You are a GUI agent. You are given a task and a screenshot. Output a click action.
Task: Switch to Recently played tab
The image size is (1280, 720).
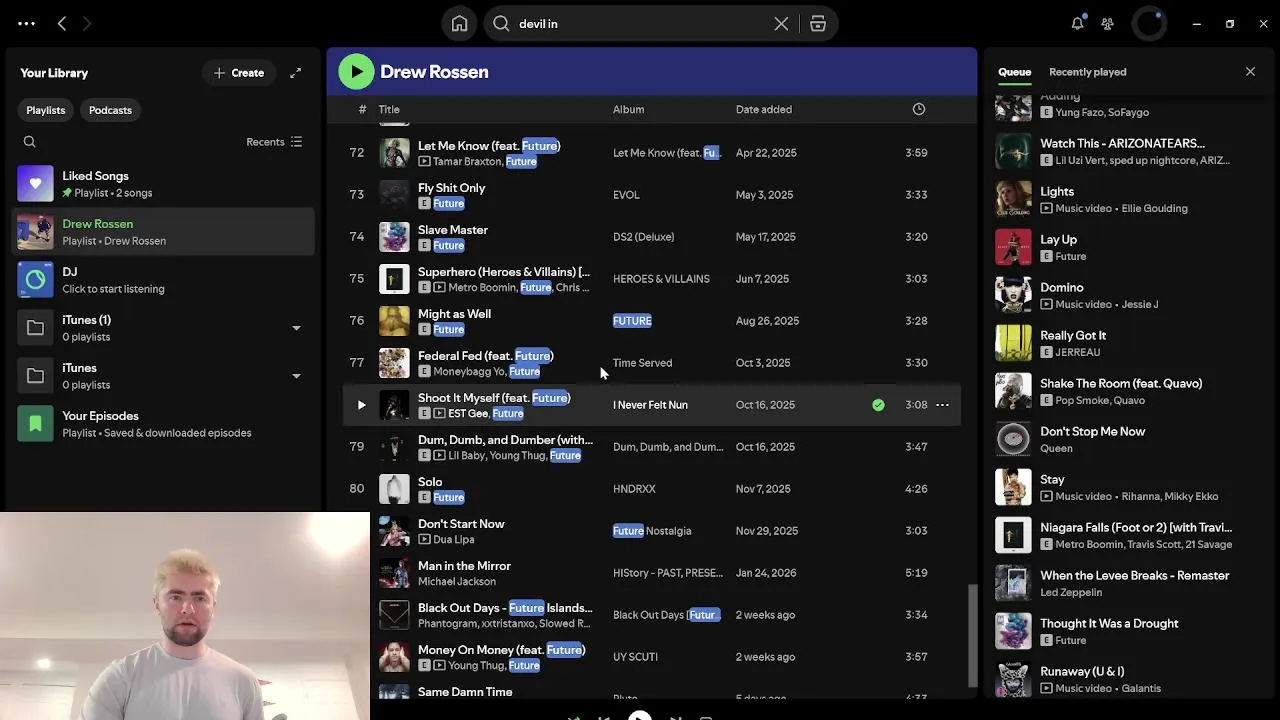[x=1088, y=72]
